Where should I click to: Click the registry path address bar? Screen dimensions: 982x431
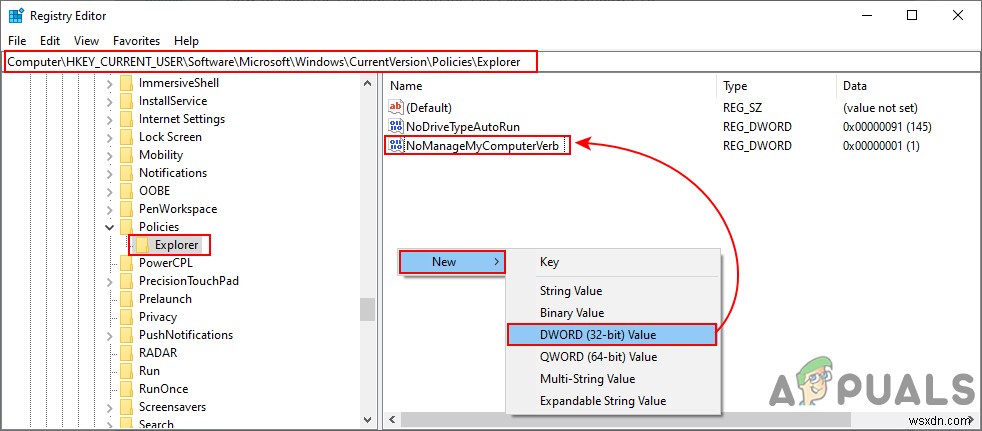click(x=491, y=62)
